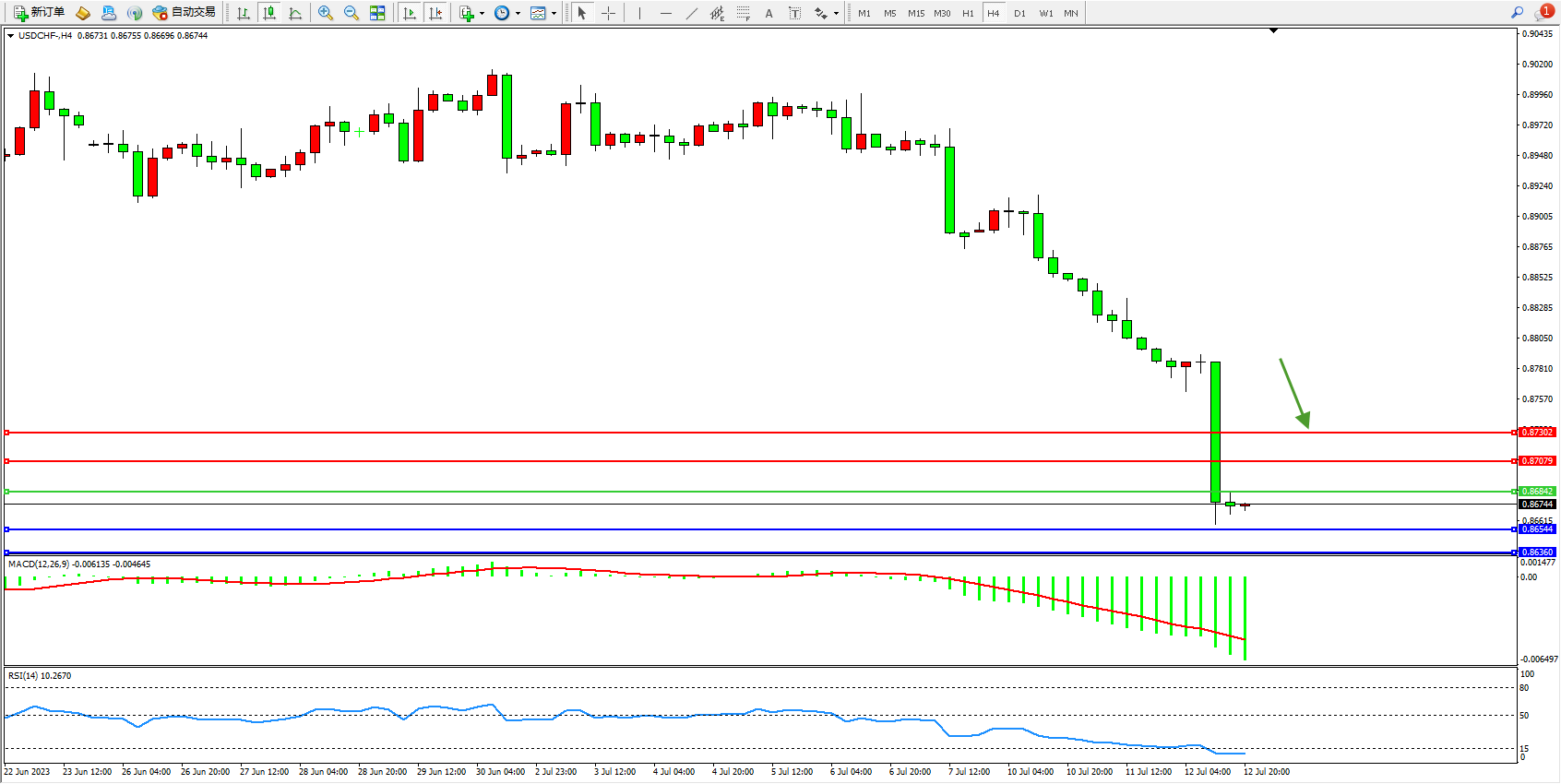
Task: Expand the indicators list dropdown arrow
Action: [x=482, y=13]
